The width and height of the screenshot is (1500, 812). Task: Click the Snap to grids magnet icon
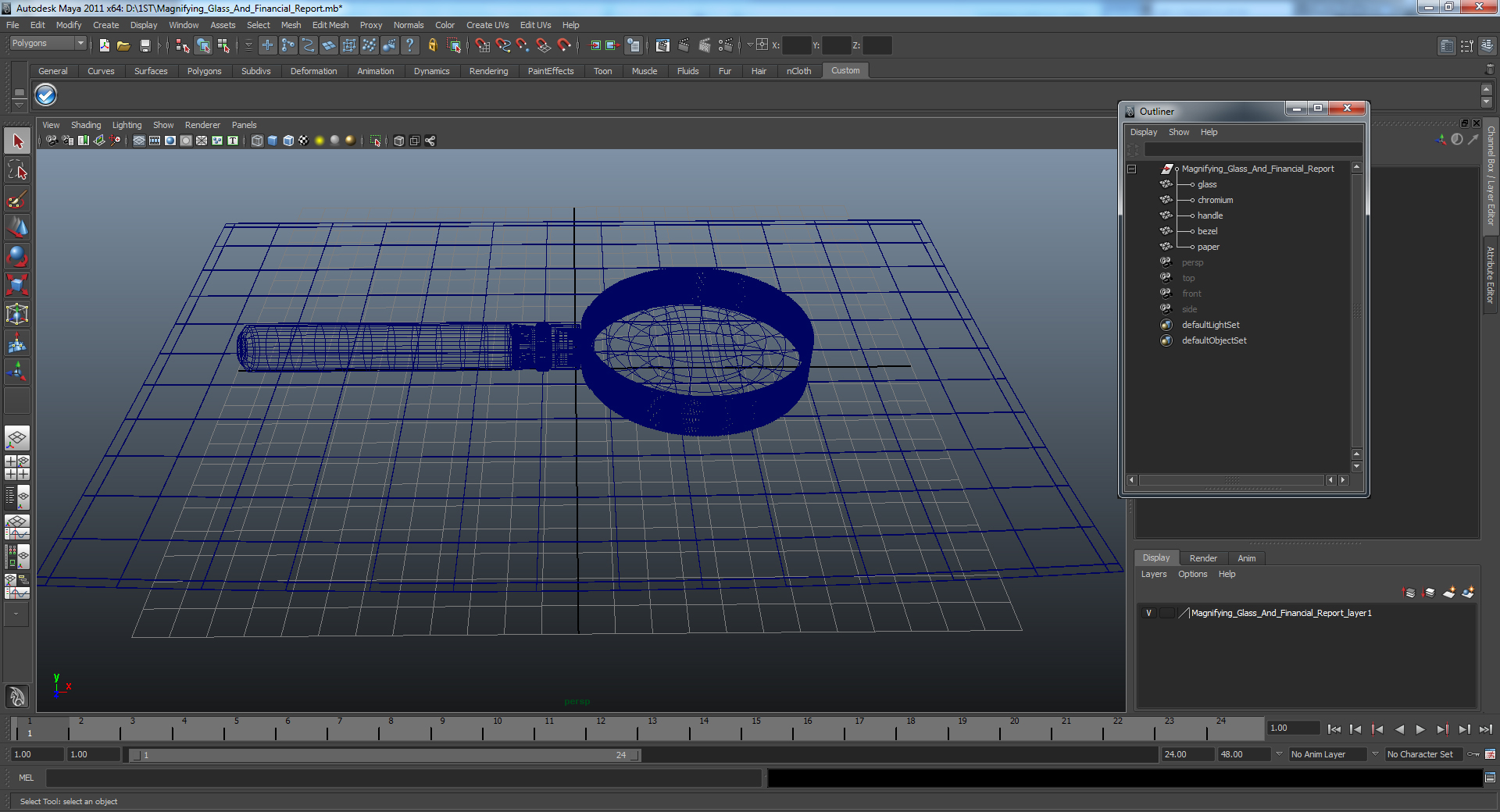483,45
